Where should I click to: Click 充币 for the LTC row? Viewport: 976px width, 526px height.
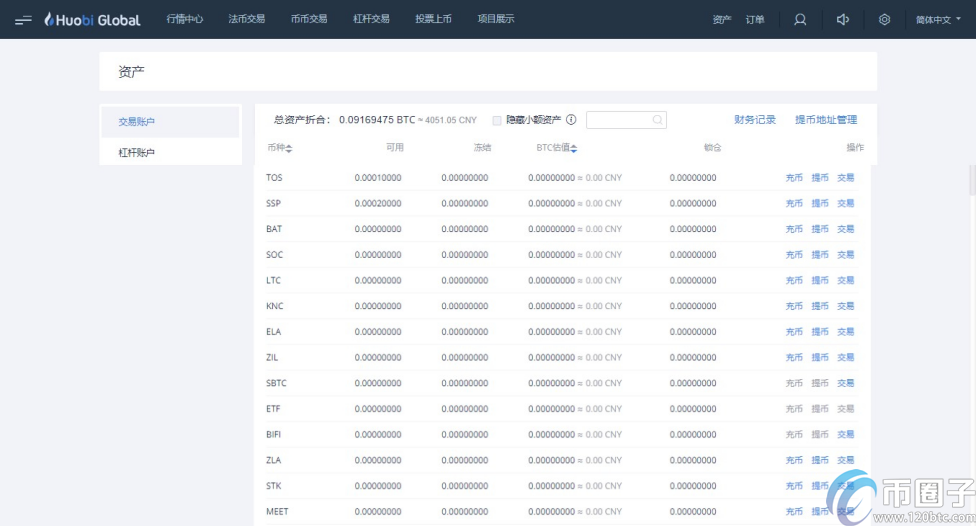794,281
